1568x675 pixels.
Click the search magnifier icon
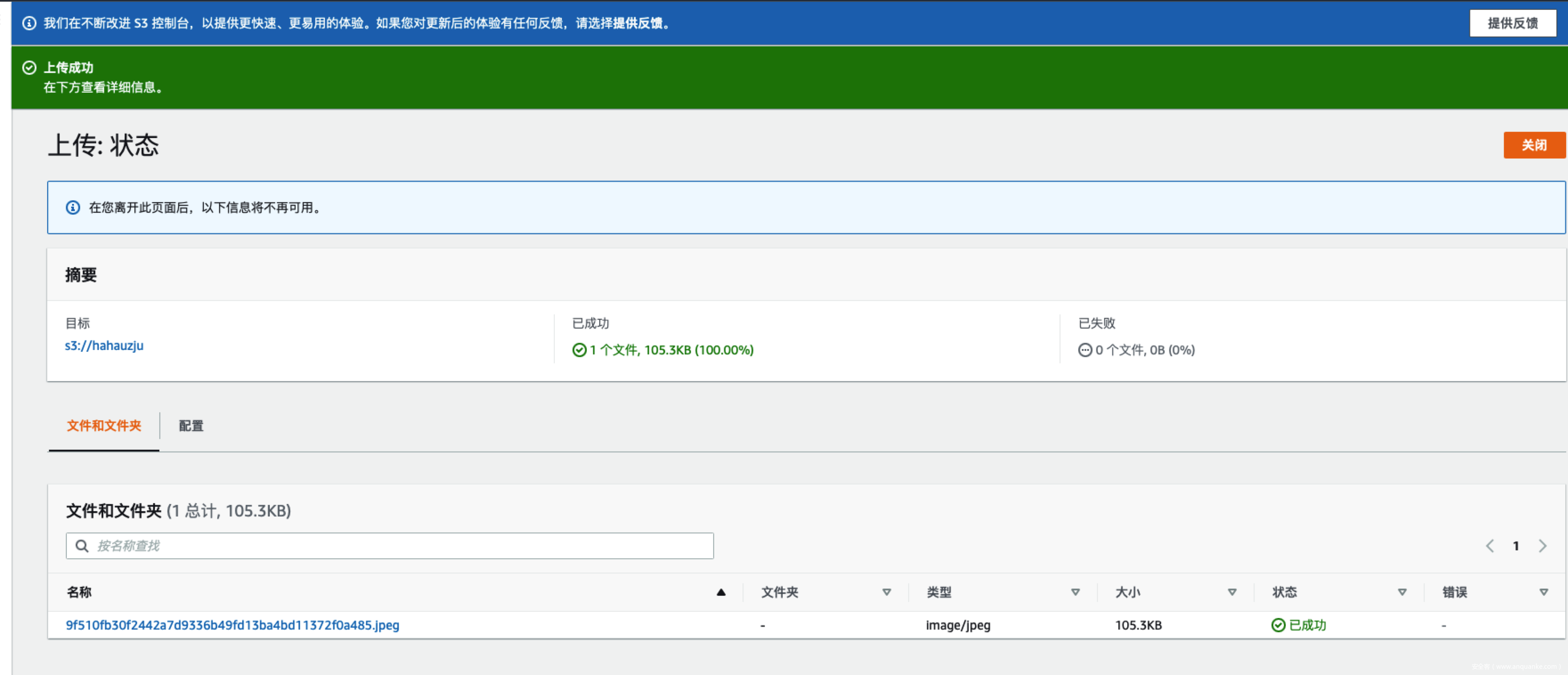82,546
